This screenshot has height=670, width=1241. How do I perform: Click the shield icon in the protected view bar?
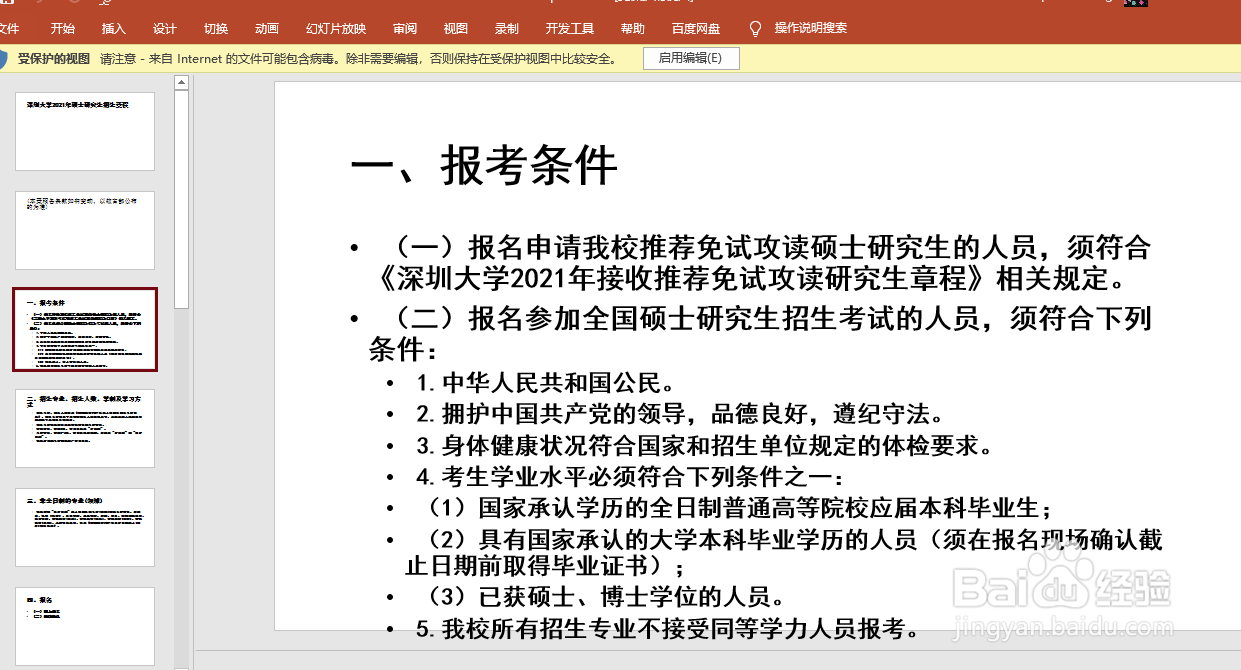tap(3, 59)
